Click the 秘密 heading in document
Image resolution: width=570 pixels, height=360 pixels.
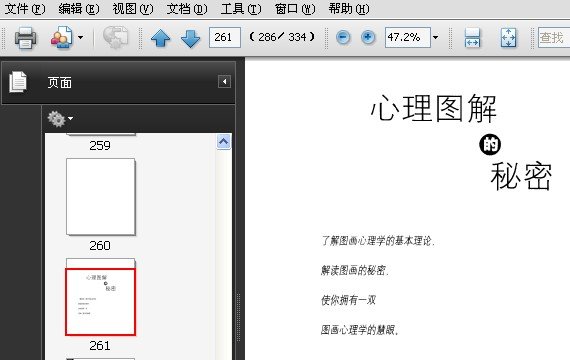(521, 176)
